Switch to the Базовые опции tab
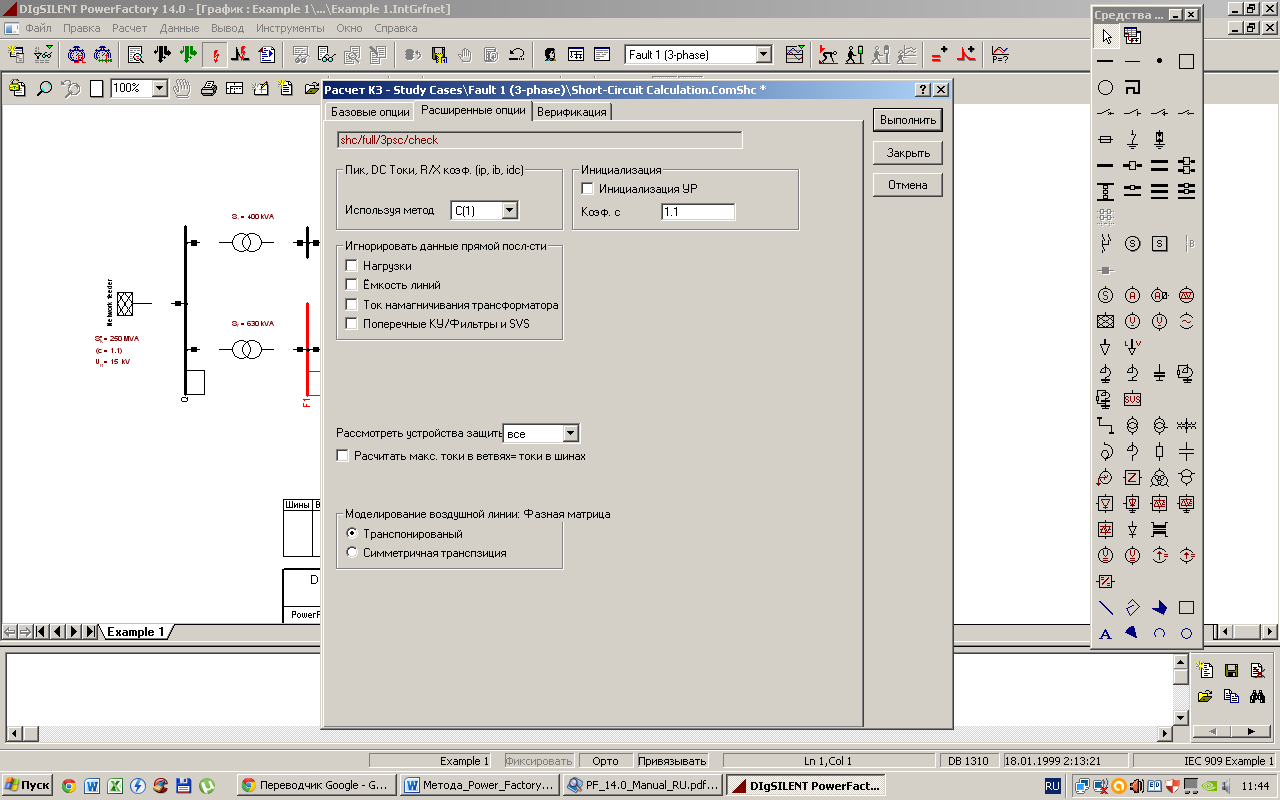Viewport: 1280px width, 800px height. [370, 112]
